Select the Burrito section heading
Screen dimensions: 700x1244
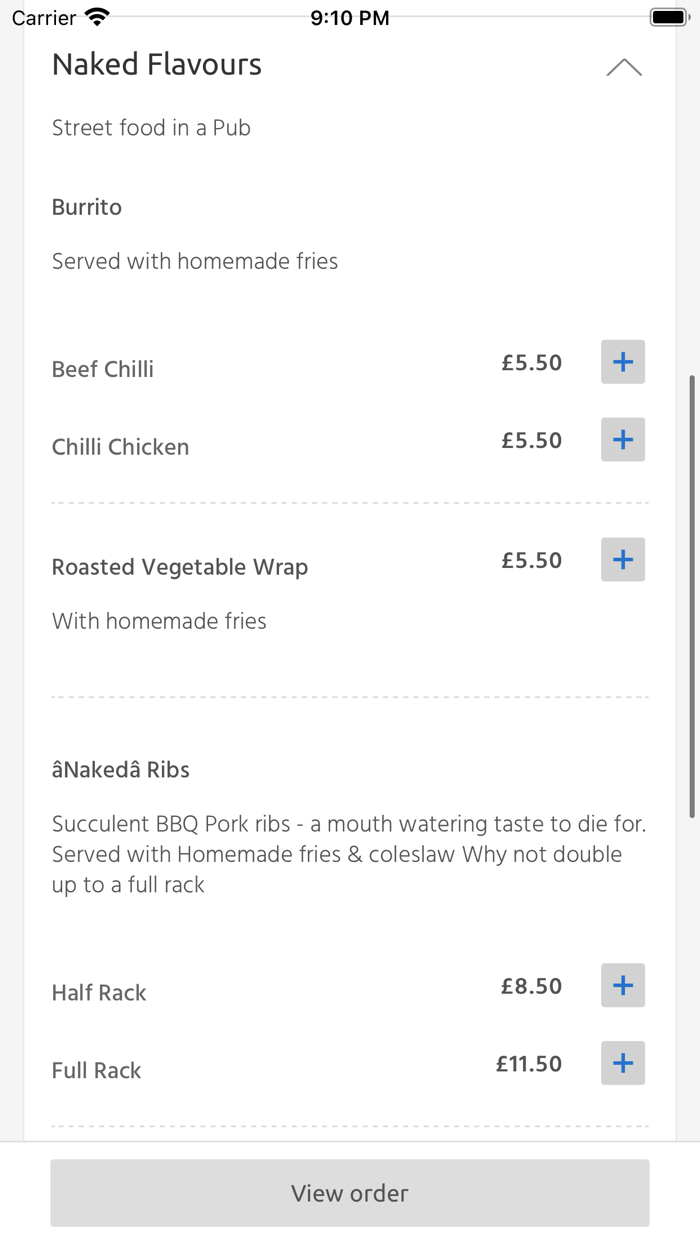(x=86, y=207)
